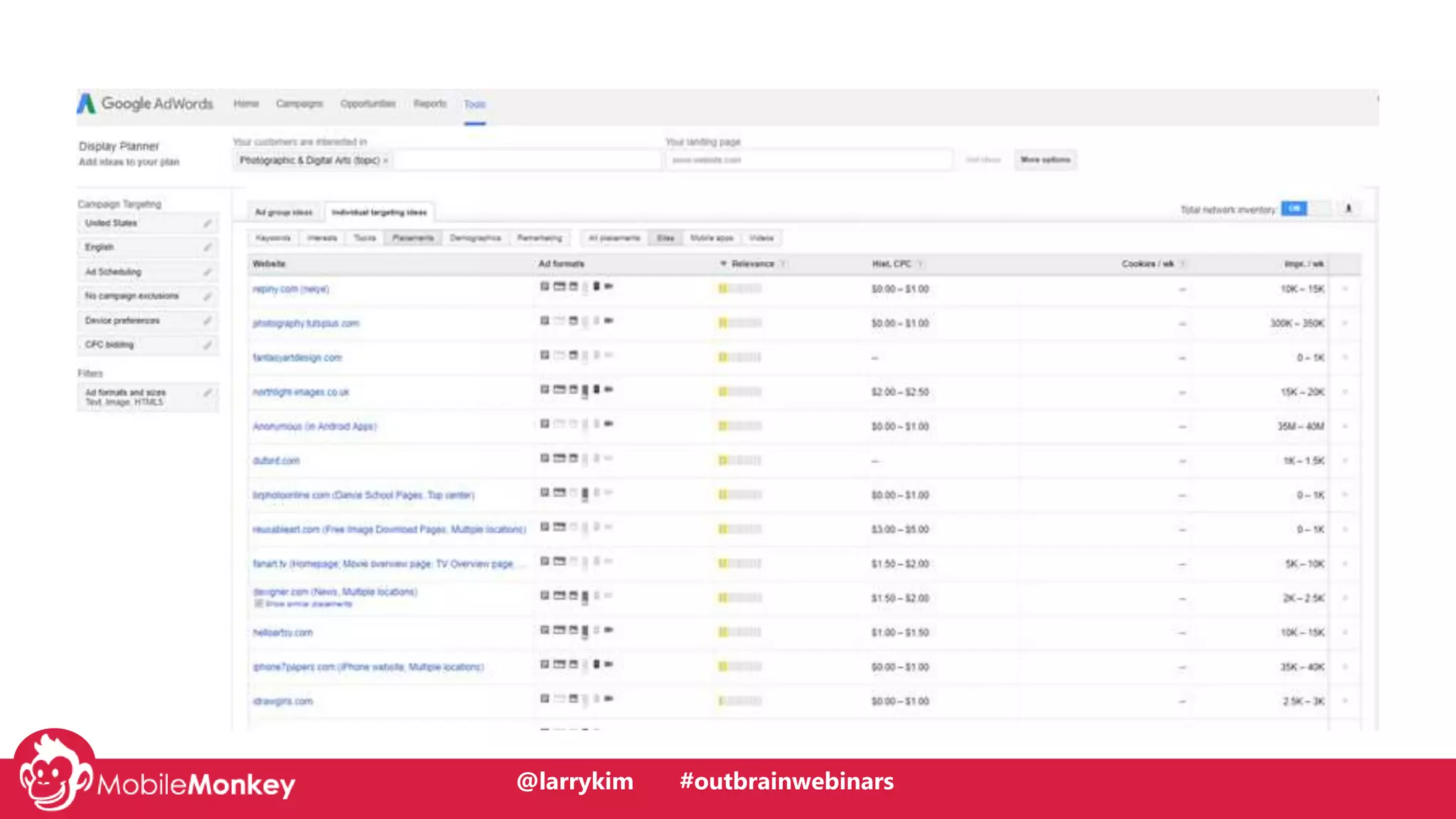Open the photography.tutsplus.com link
Image resolution: width=1456 pixels, height=819 pixels.
306,323
